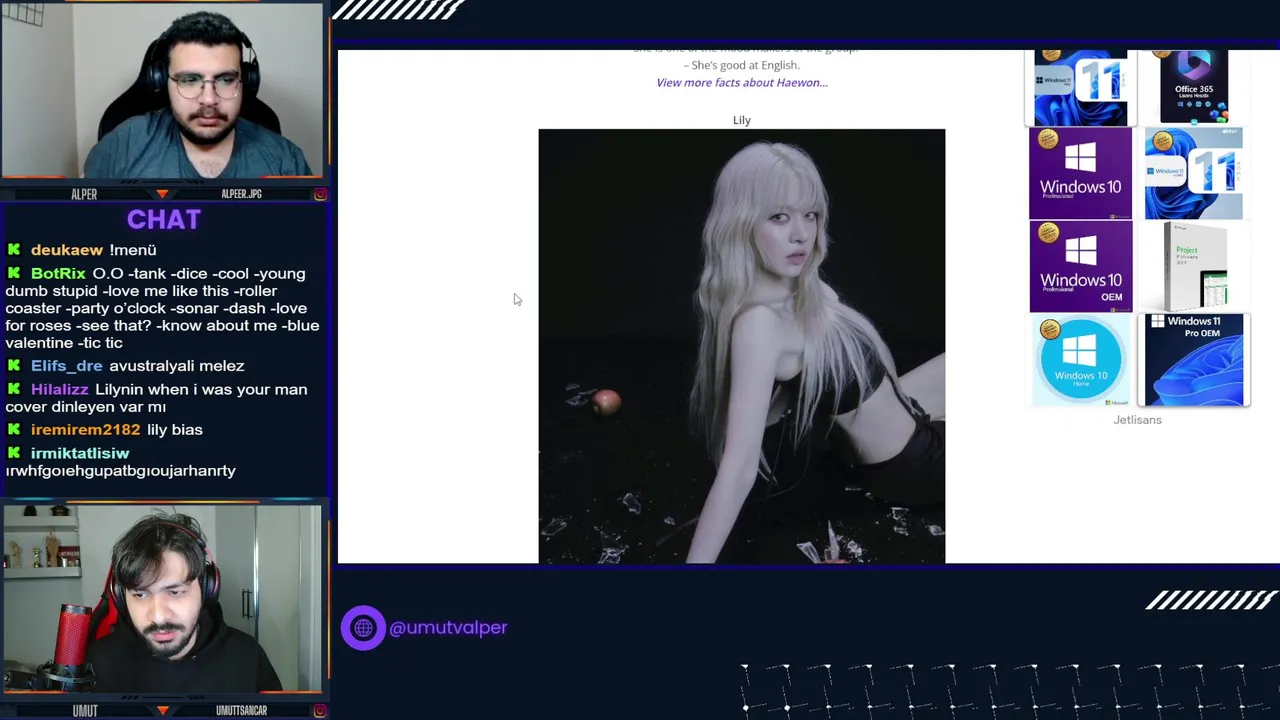
Task: Click the username Elifs_dre in chat
Action: (67, 366)
